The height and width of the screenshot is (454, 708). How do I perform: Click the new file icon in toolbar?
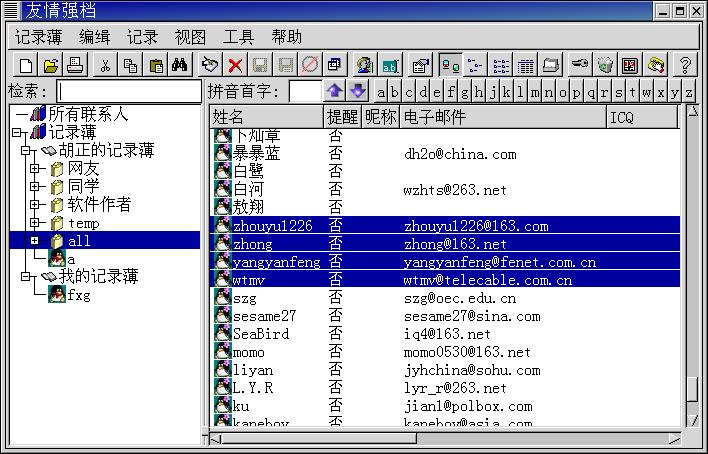click(26, 65)
